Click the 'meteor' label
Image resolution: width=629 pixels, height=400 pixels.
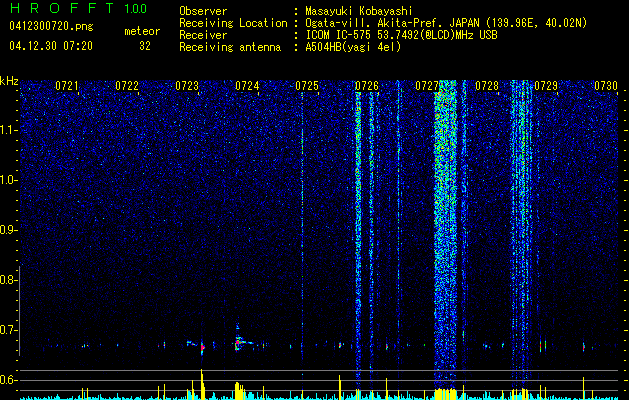142,31
